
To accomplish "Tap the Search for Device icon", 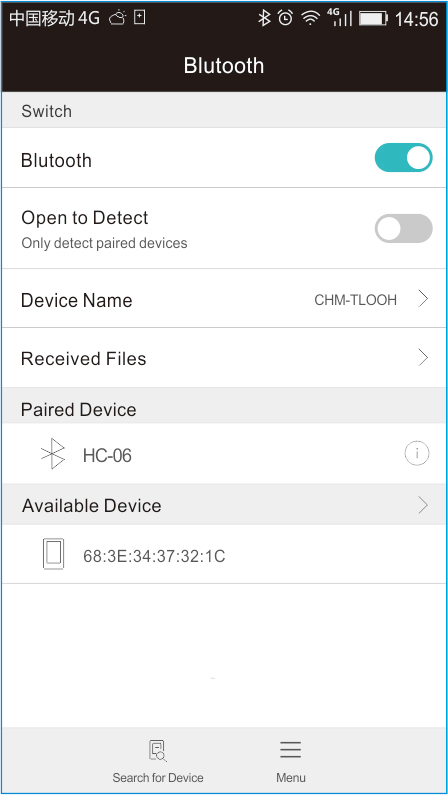I will (158, 750).
